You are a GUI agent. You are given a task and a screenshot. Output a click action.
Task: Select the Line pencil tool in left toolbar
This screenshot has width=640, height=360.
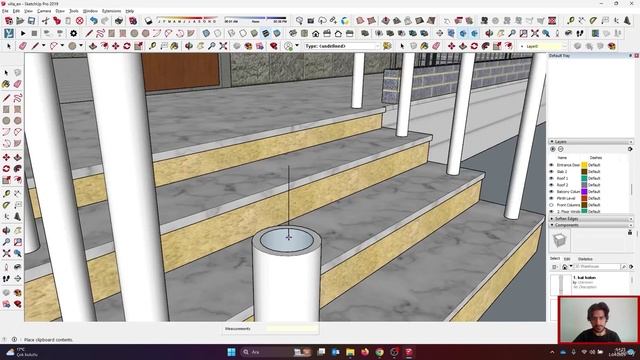[6, 98]
